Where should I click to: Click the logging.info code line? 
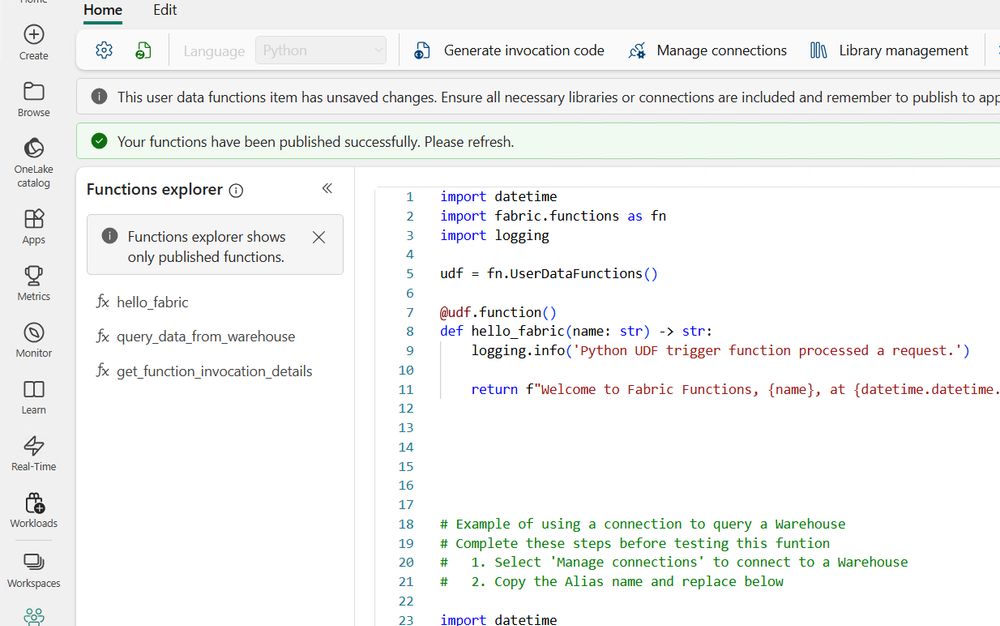pos(720,351)
